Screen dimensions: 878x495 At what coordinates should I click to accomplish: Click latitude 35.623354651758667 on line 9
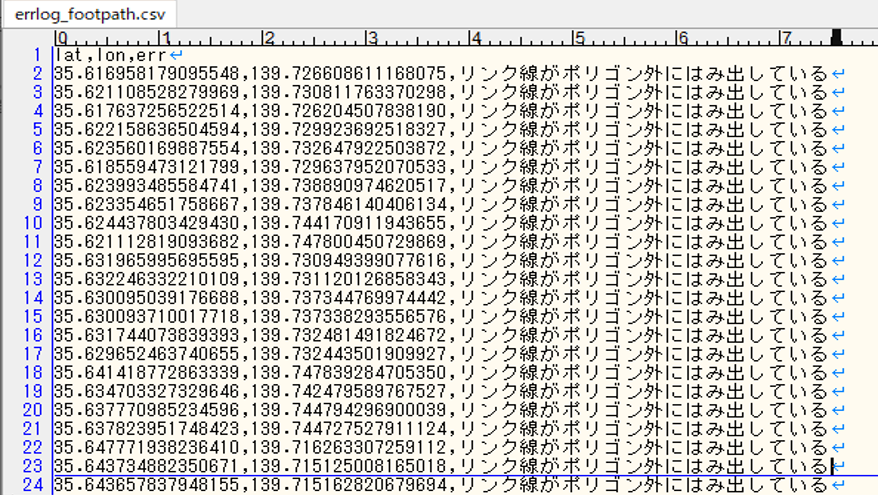147,204
